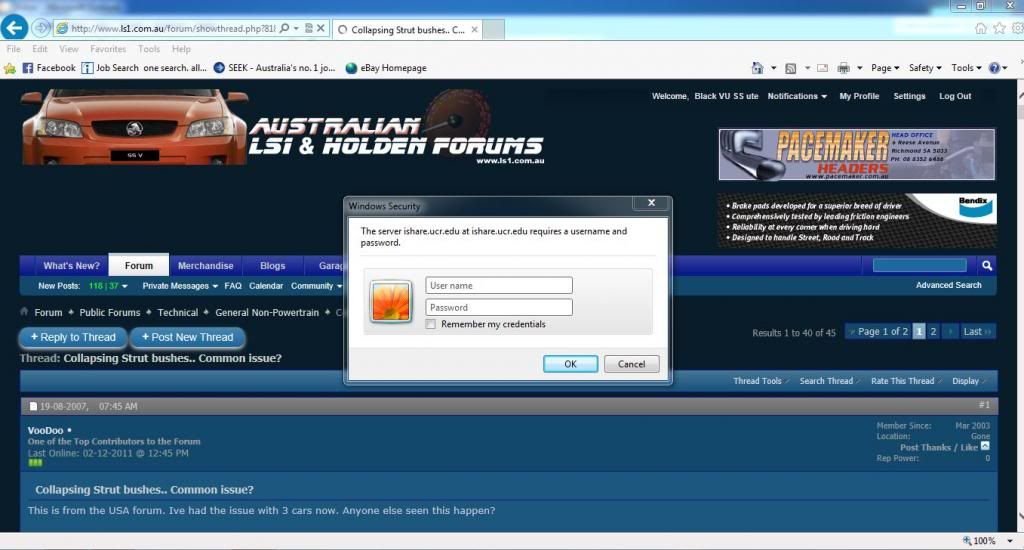Open the command bar Tools dropdown
Screen dimensions: 1024x550
[967, 68]
